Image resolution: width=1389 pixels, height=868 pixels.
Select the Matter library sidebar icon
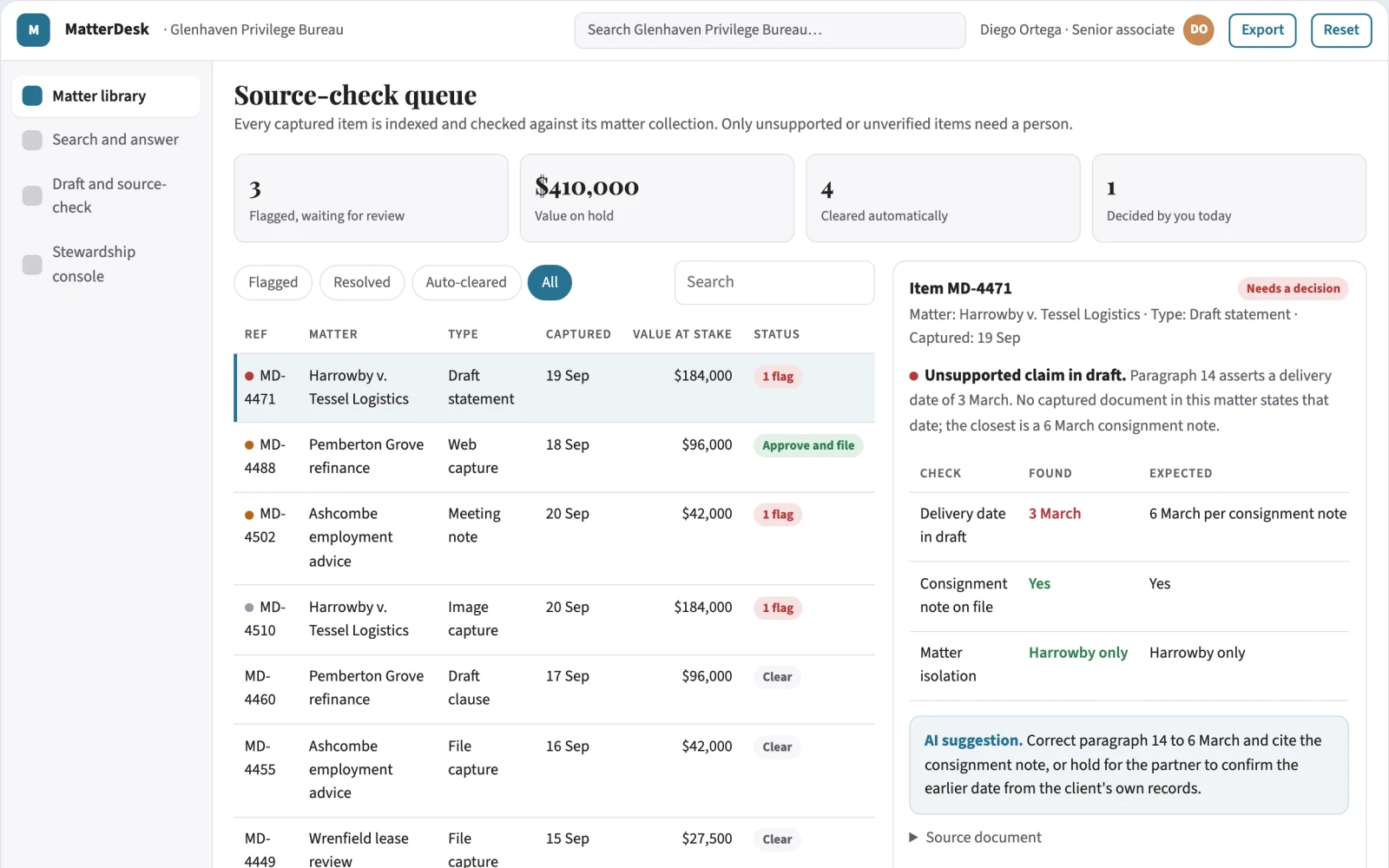point(32,95)
